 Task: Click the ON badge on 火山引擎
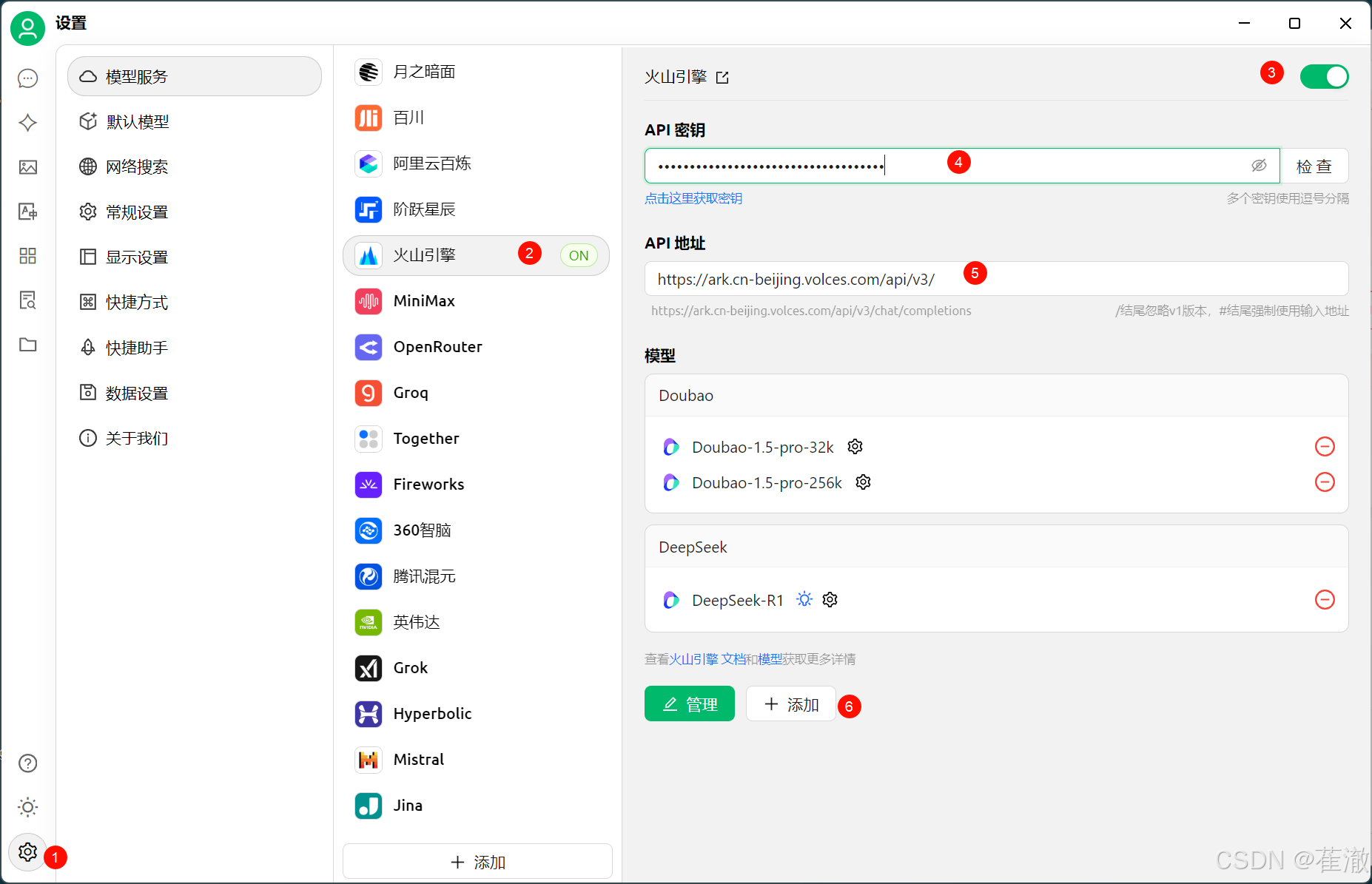point(579,255)
